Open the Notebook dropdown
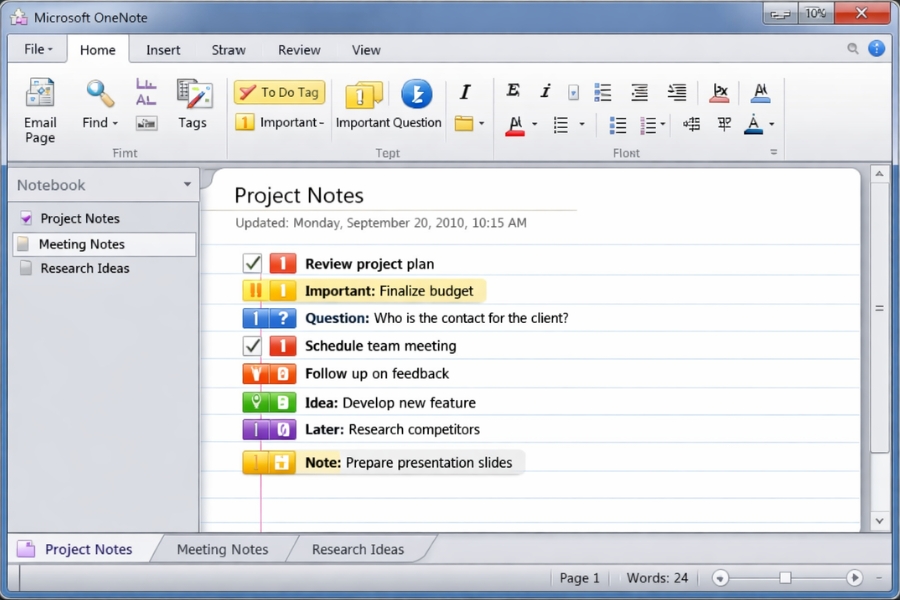This screenshot has width=900, height=600. (186, 185)
